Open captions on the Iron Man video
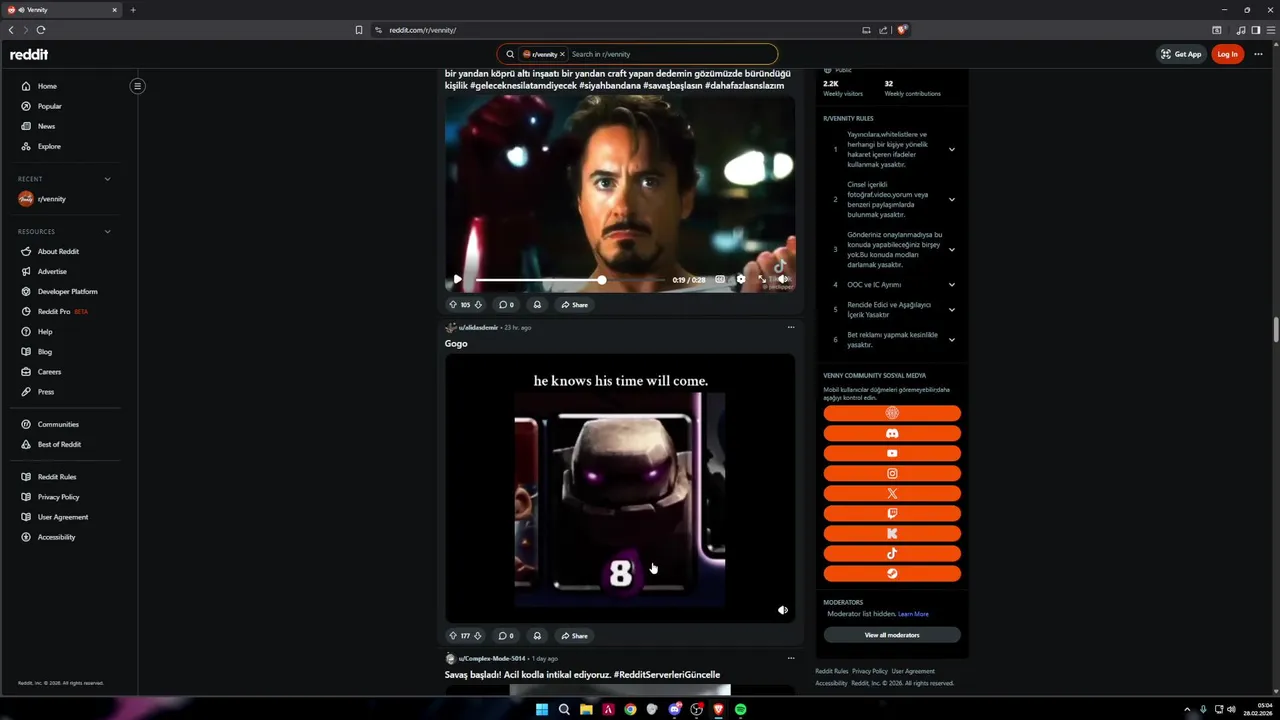 (x=720, y=280)
